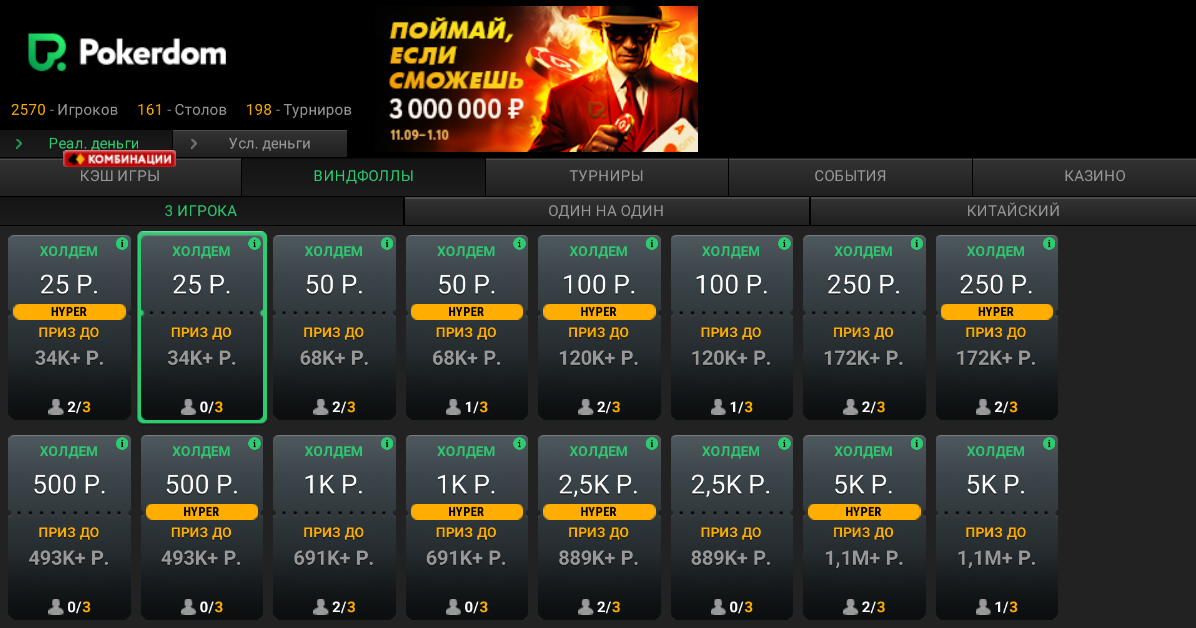Click info icon on 1K Р. non-hyper card
This screenshot has width=1196, height=628.
click(387, 443)
